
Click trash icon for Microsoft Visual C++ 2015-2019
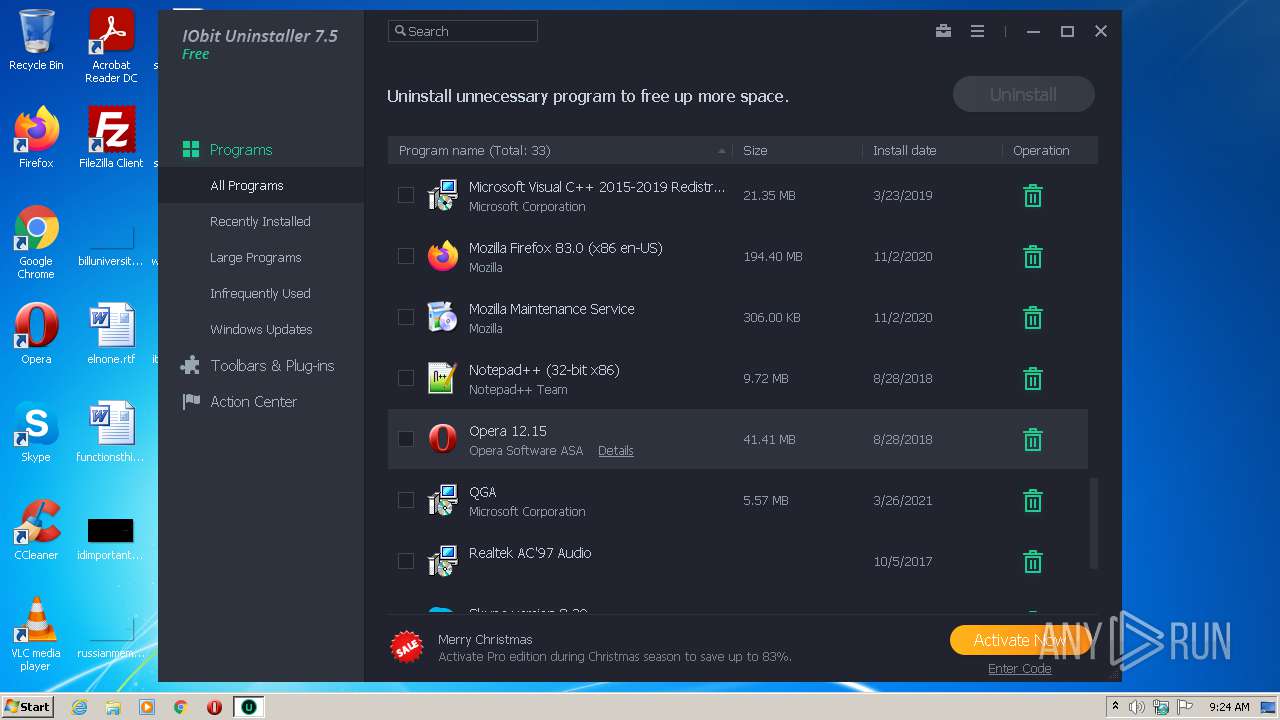point(1033,196)
